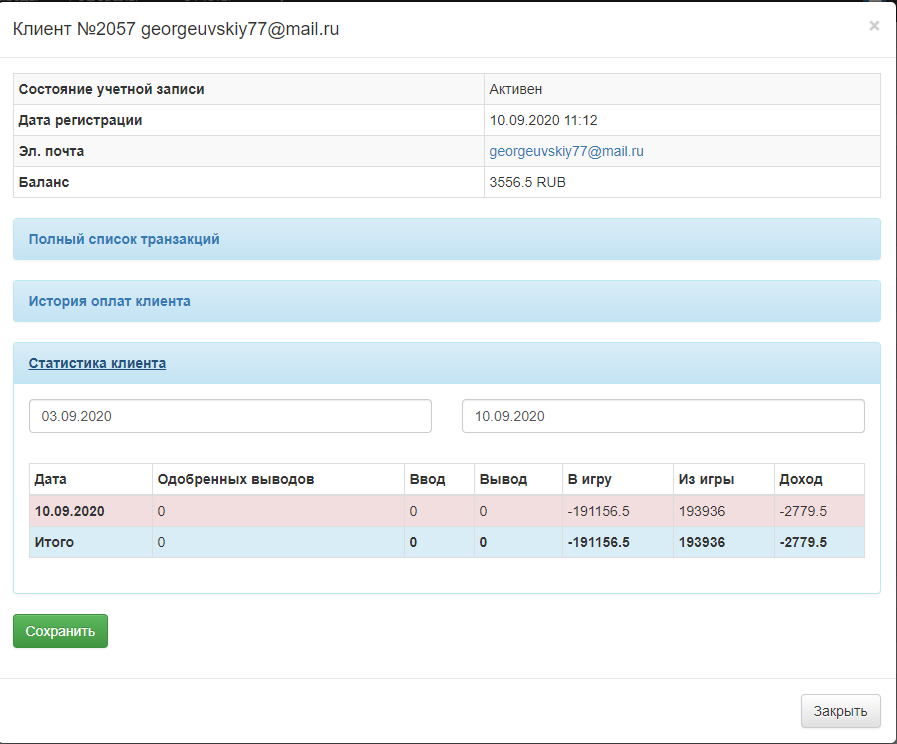Viewport: 897px width, 744px height.
Task: Click the start date field 03.09.2020
Action: (230, 416)
